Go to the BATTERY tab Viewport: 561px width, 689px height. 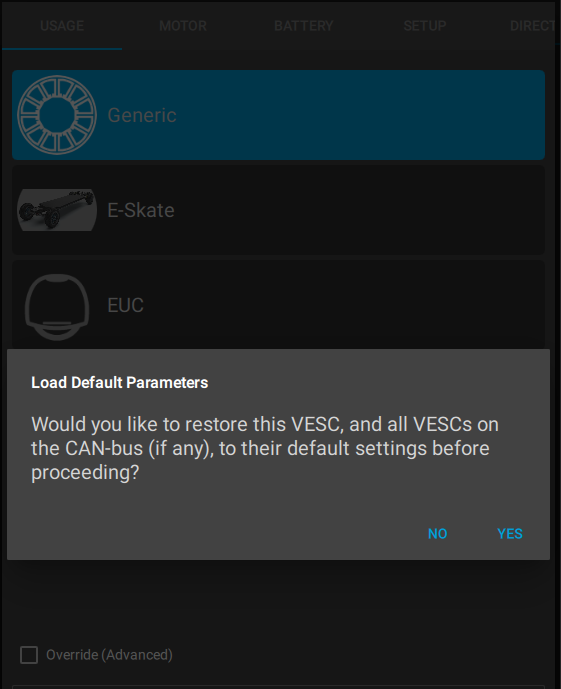click(304, 25)
